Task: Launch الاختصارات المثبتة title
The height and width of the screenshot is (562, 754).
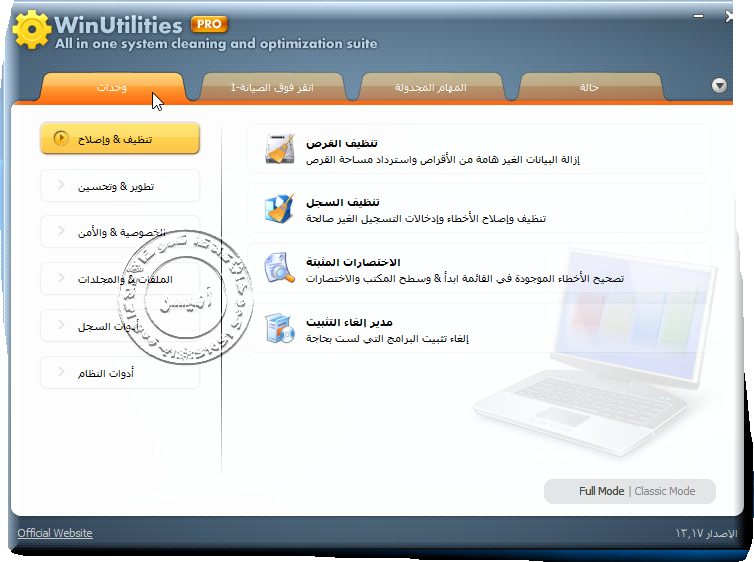Action: coord(353,262)
